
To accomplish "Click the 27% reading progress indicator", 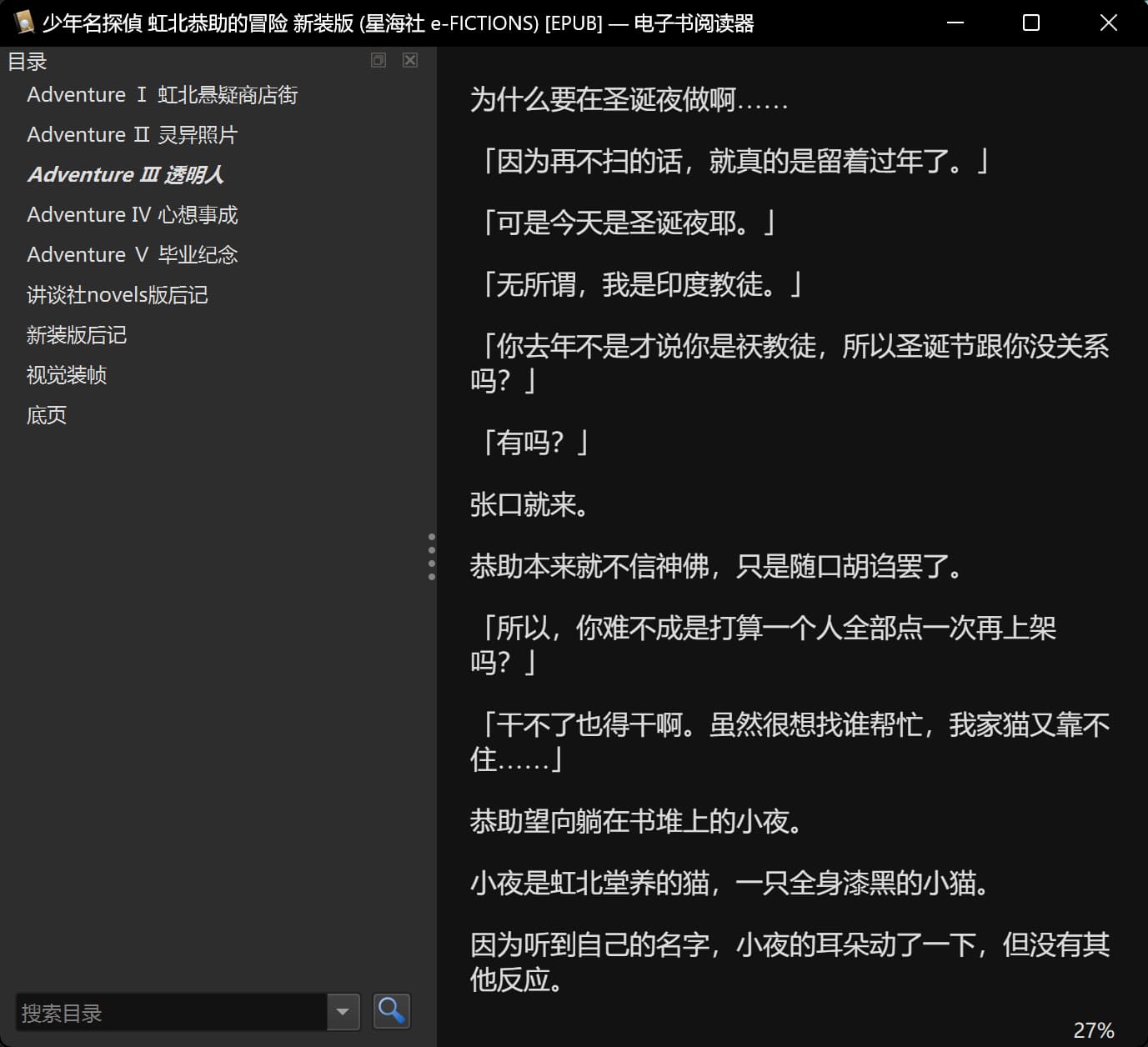I will pos(1094,1030).
